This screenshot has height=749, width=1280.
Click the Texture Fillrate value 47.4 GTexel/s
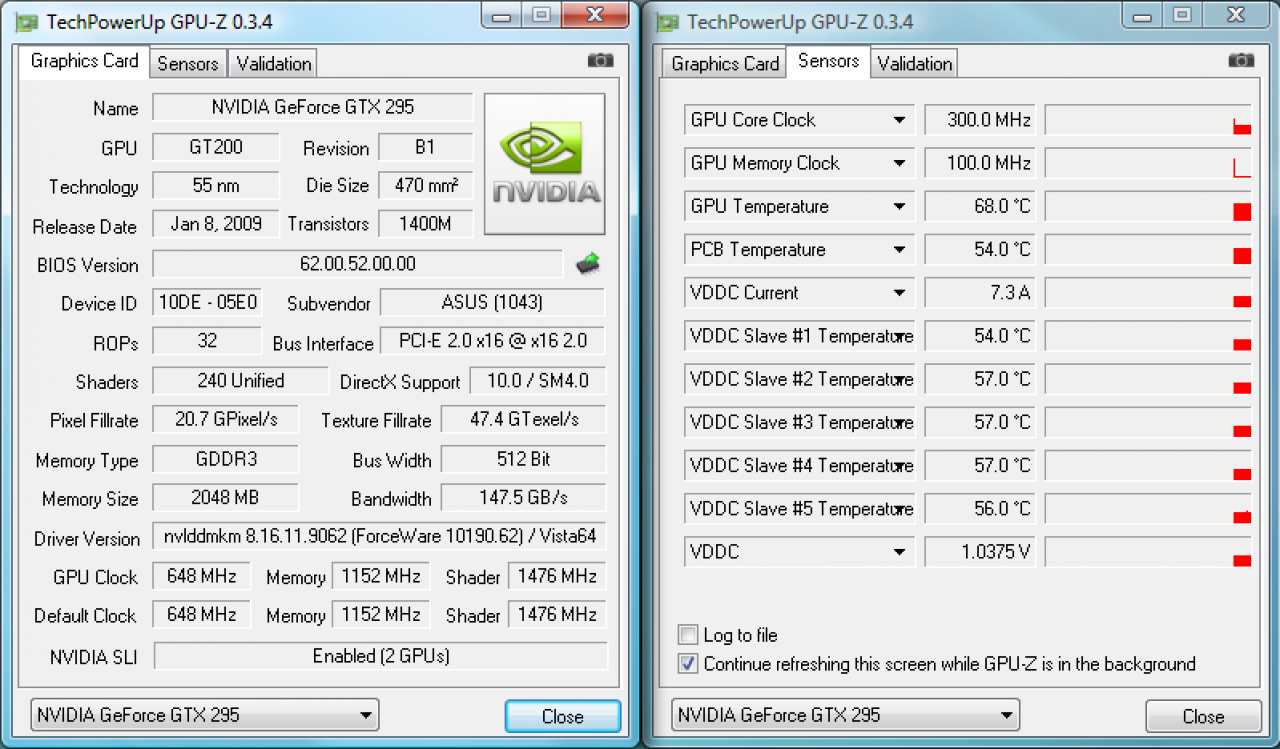(523, 419)
